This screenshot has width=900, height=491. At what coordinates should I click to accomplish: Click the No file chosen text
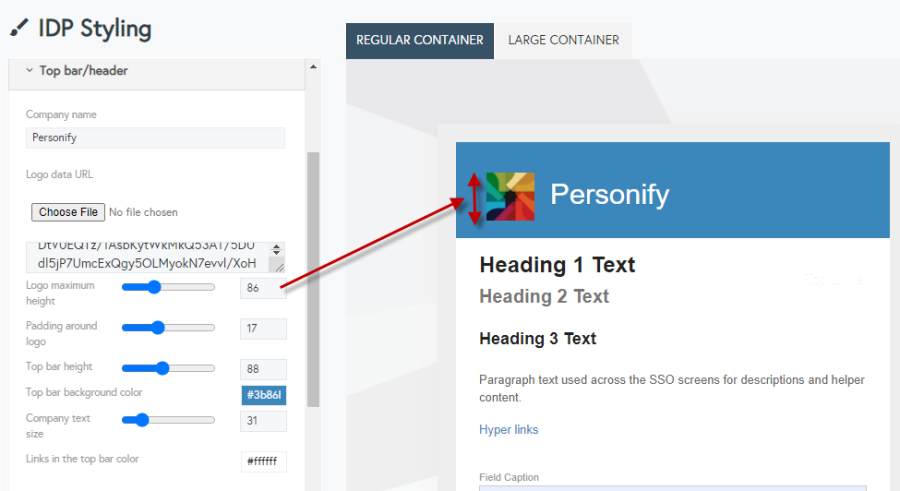[x=143, y=212]
